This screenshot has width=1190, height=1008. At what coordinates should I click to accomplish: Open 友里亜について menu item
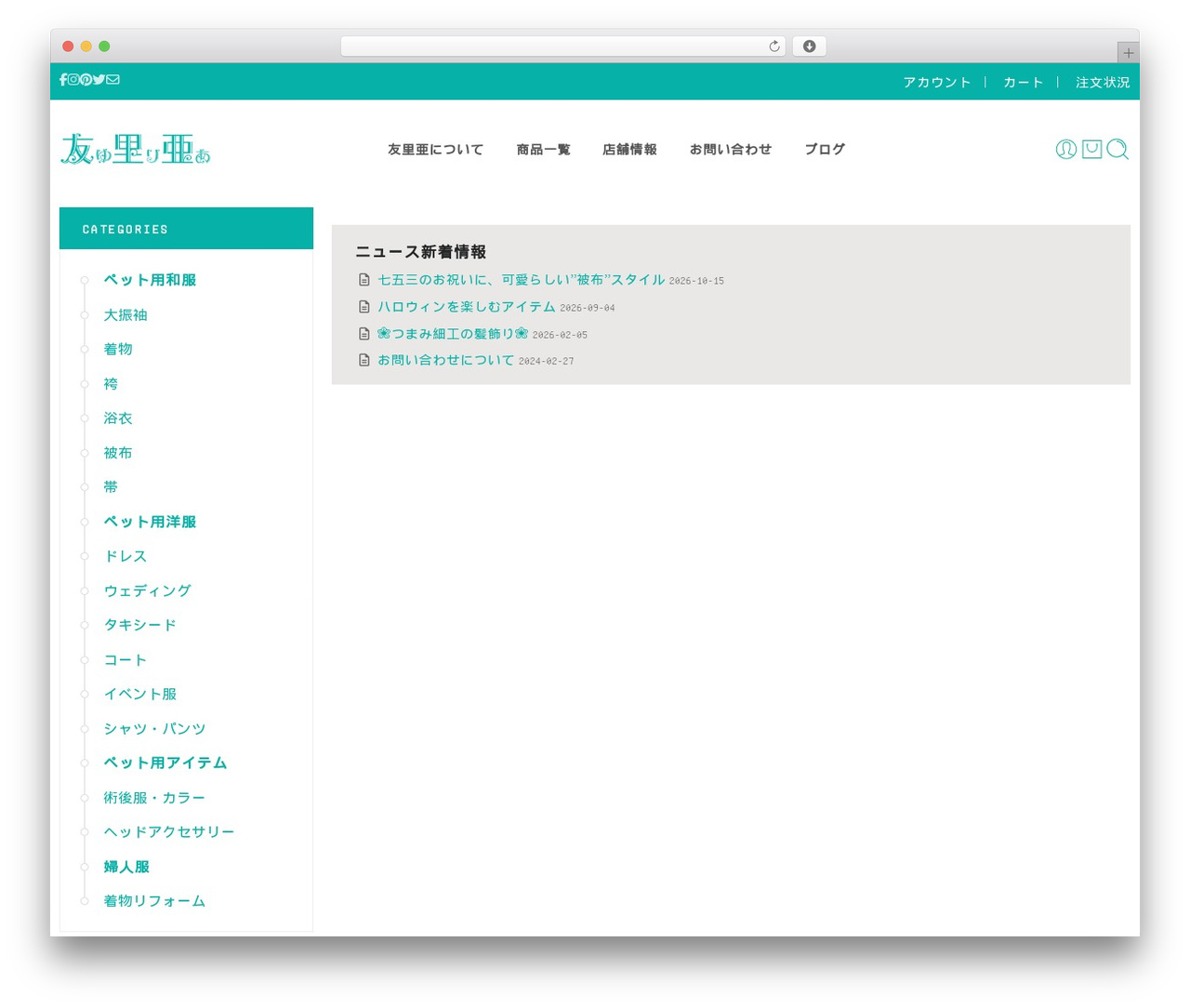435,150
